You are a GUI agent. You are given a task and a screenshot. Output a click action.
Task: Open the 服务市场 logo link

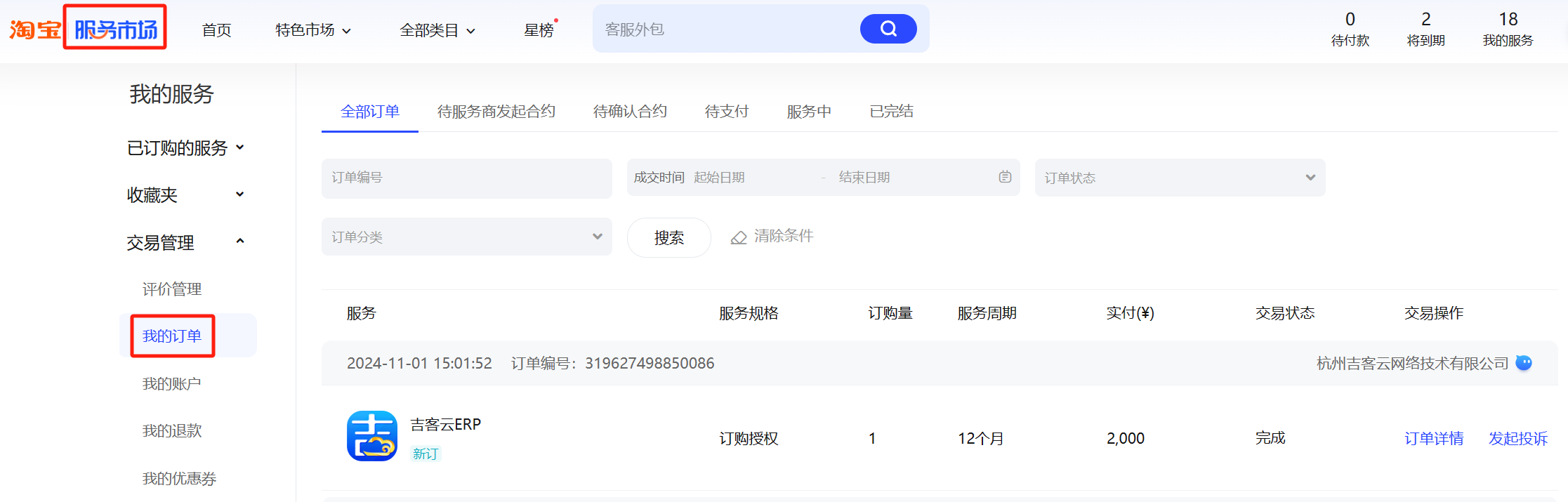[x=116, y=29]
